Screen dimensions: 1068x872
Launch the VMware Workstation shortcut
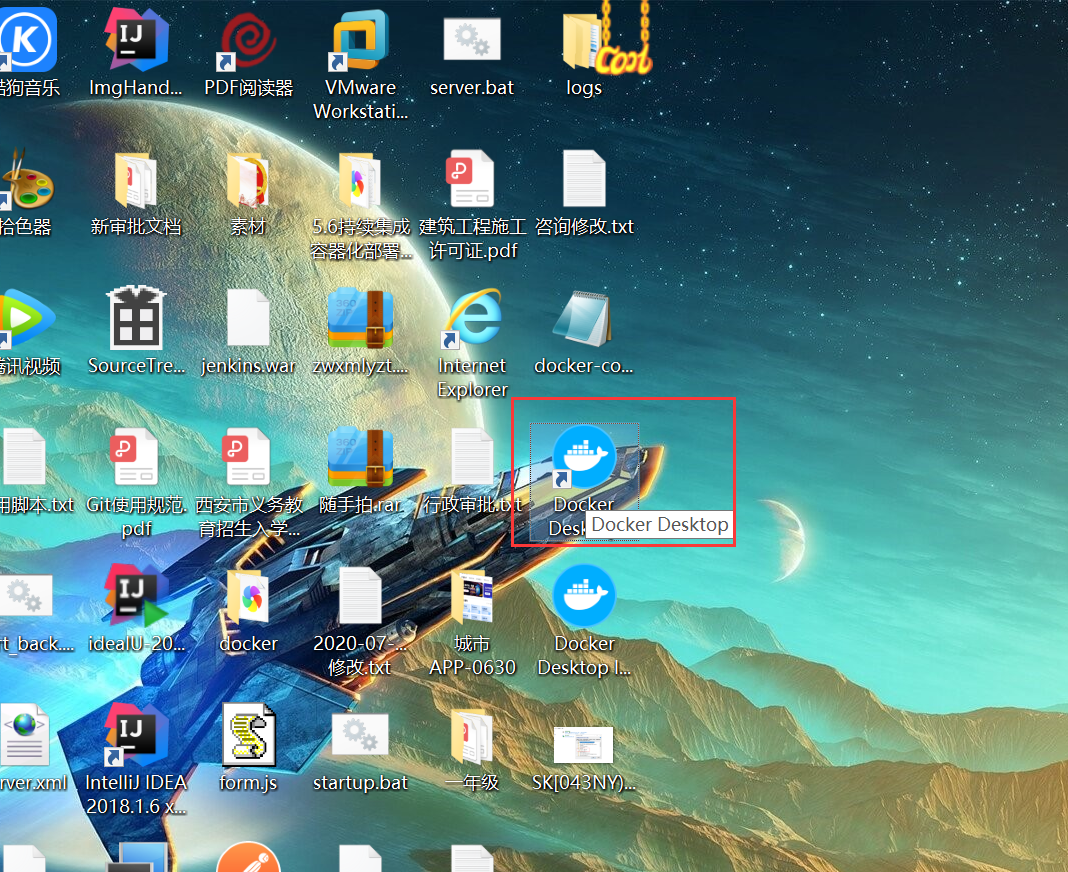tap(360, 41)
